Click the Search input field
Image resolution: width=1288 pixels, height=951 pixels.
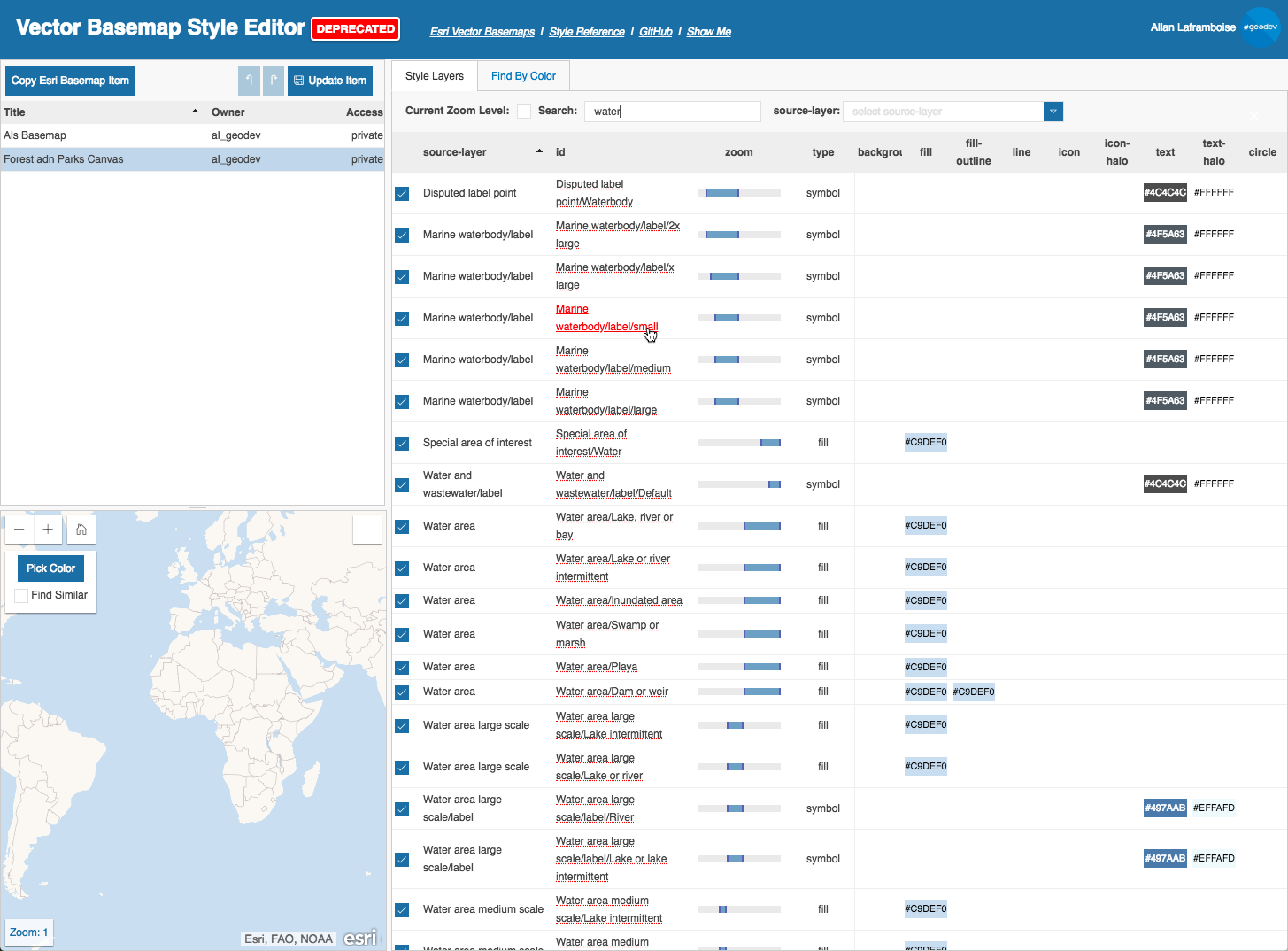673,112
